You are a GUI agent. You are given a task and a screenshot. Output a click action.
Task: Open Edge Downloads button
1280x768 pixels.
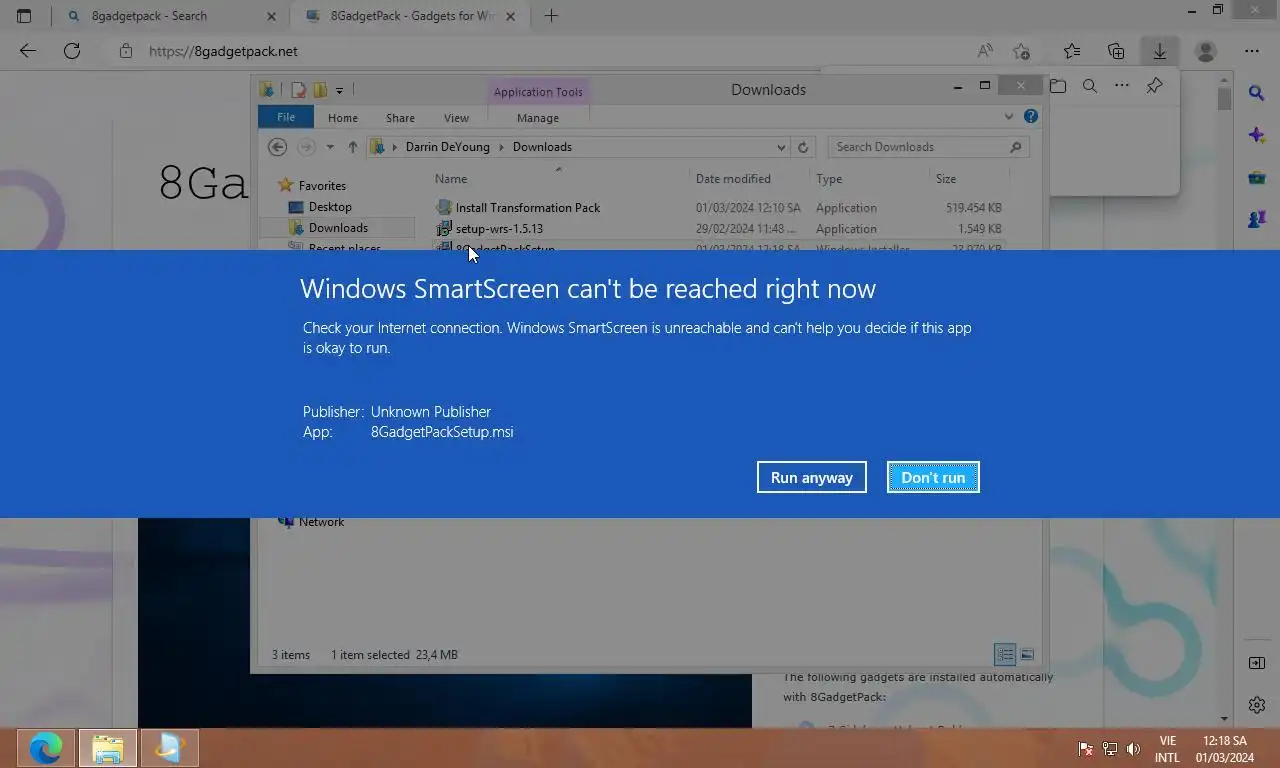[x=1160, y=51]
